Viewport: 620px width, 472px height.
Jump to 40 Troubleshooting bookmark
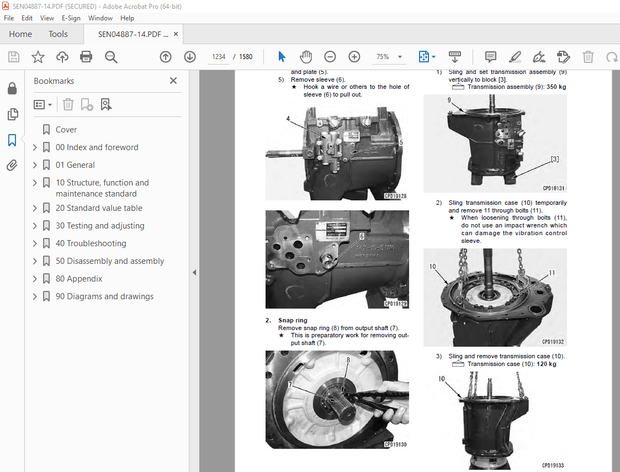point(91,243)
